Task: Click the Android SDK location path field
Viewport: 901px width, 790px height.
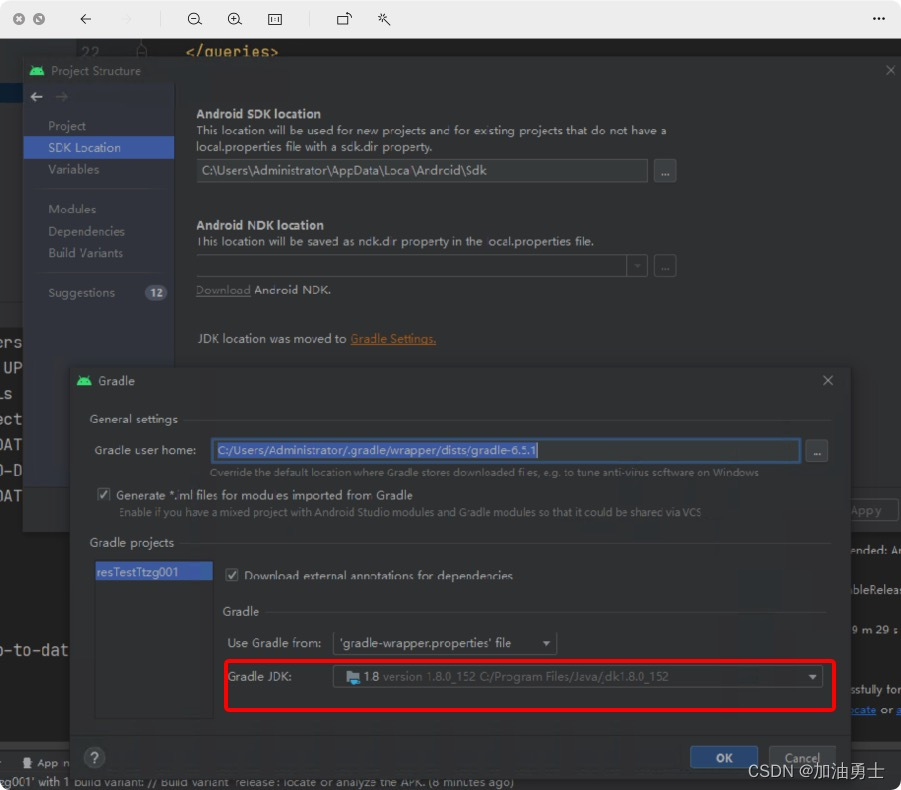Action: [x=422, y=171]
